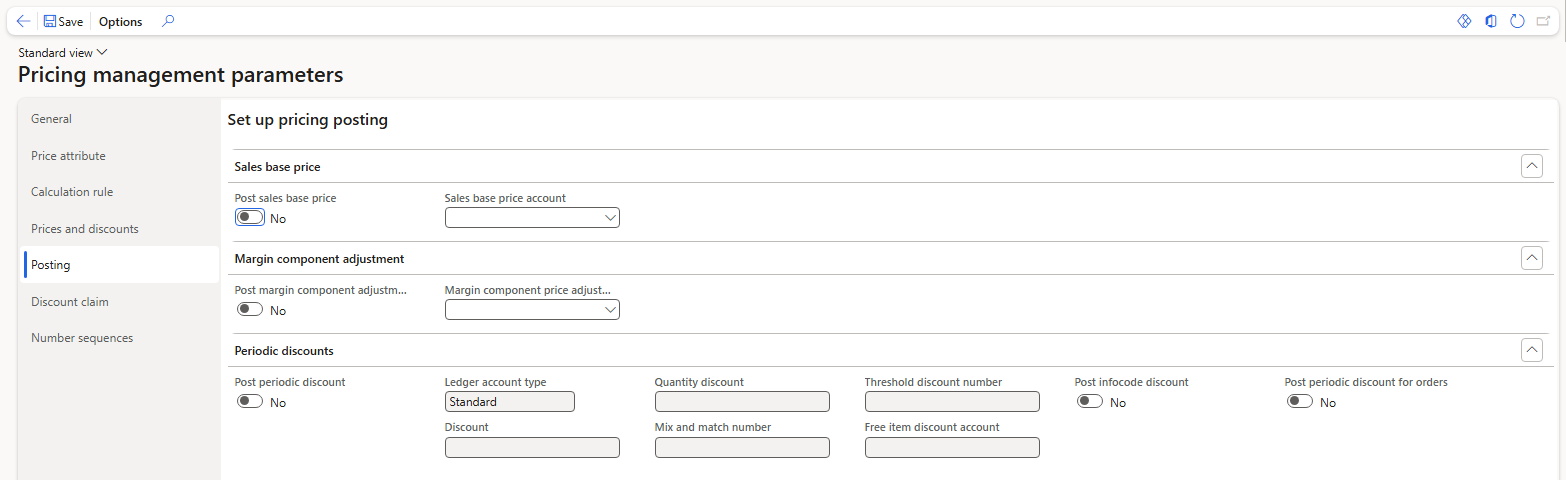Viewport: 1566px width, 480px height.
Task: Open Sales base price account dropdown
Action: coord(610,218)
